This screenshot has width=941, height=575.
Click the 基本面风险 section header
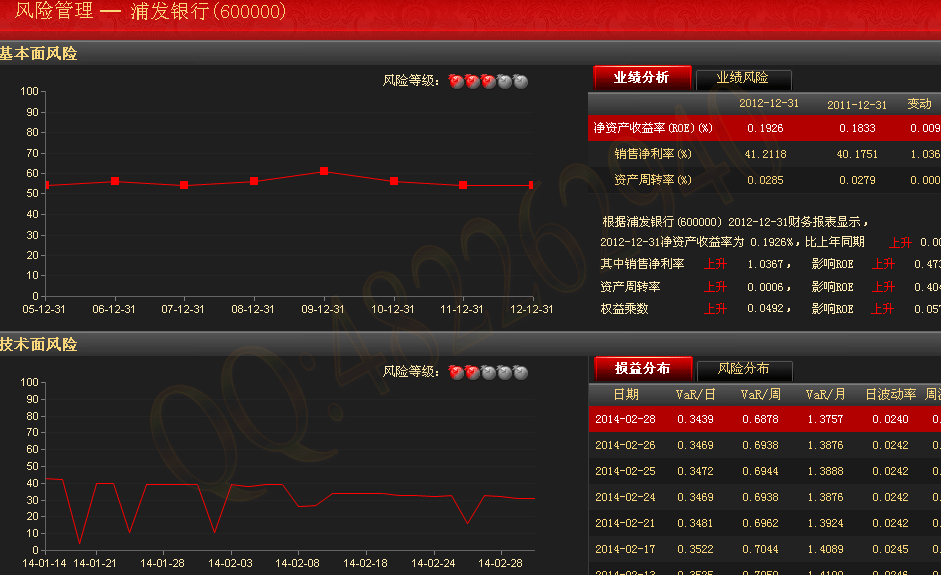click(x=38, y=53)
